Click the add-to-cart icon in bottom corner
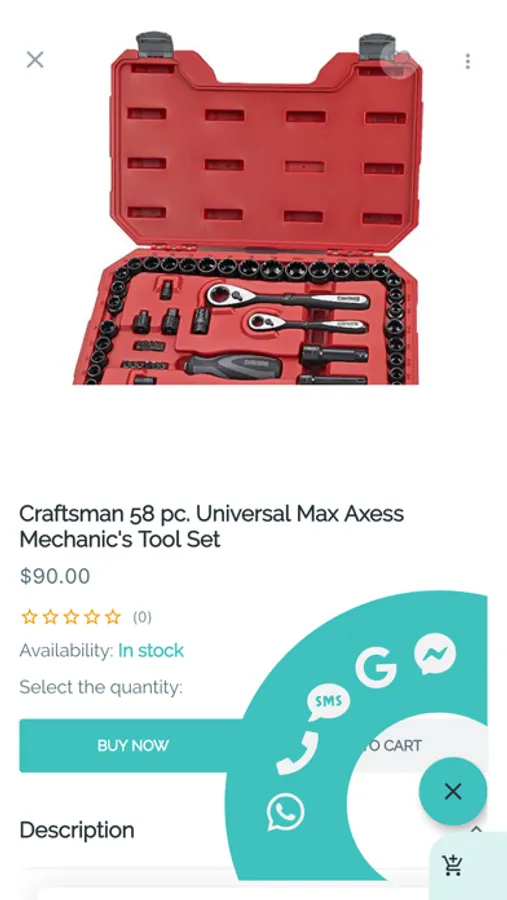This screenshot has width=507, height=900. pyautogui.click(x=453, y=865)
